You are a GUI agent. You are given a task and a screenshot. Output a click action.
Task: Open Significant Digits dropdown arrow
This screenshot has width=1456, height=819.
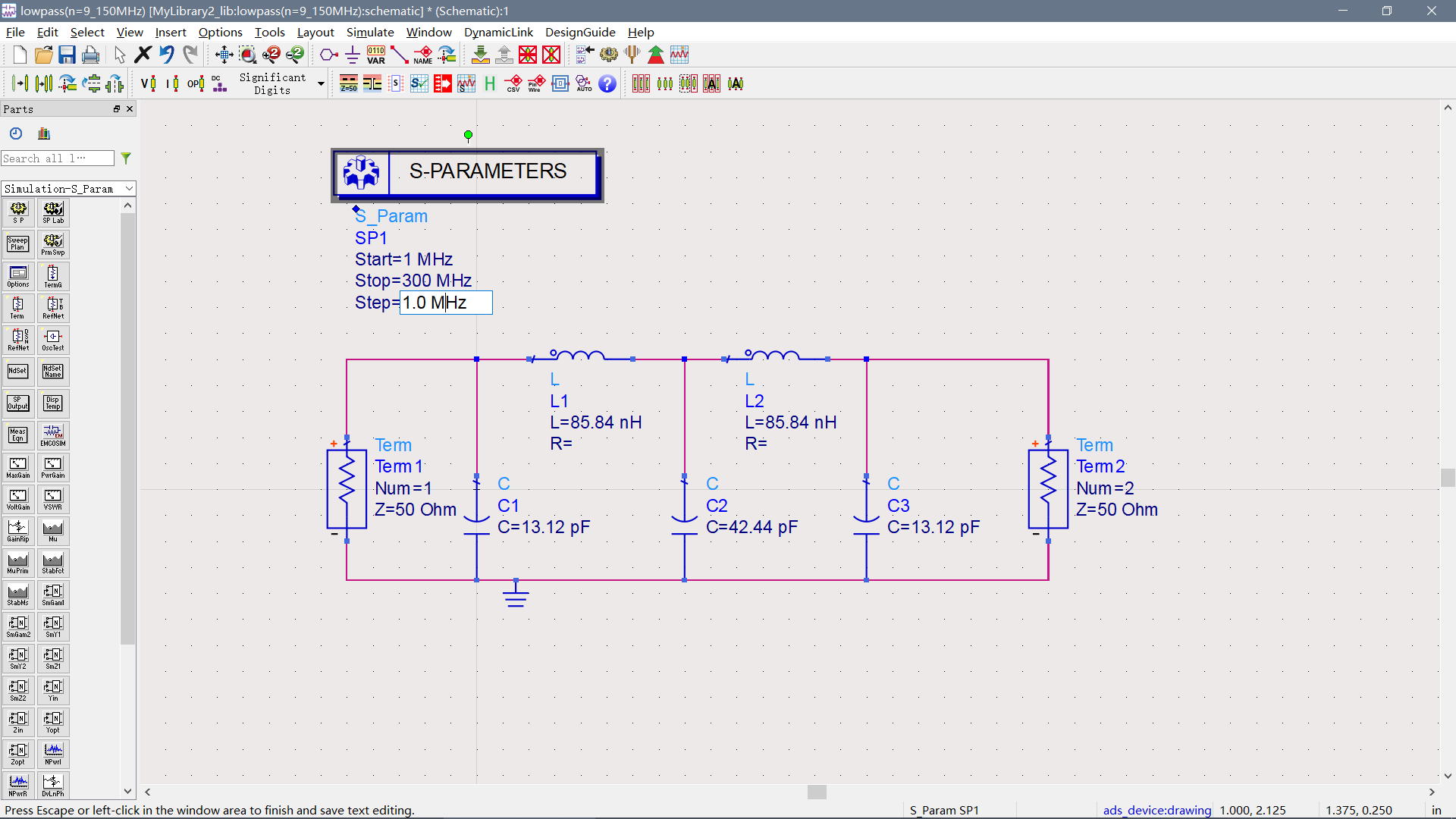(321, 83)
